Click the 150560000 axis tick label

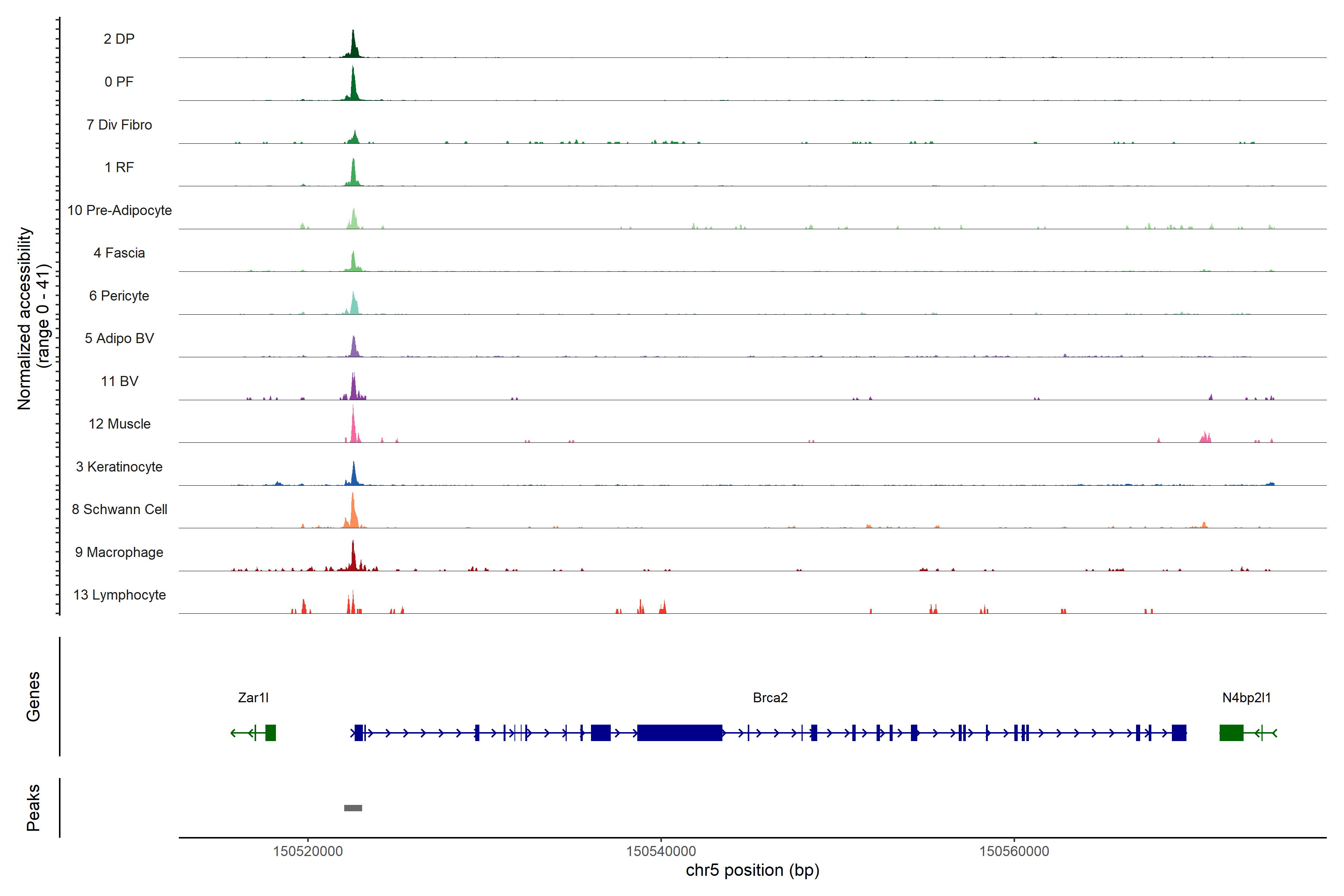pyautogui.click(x=1014, y=851)
